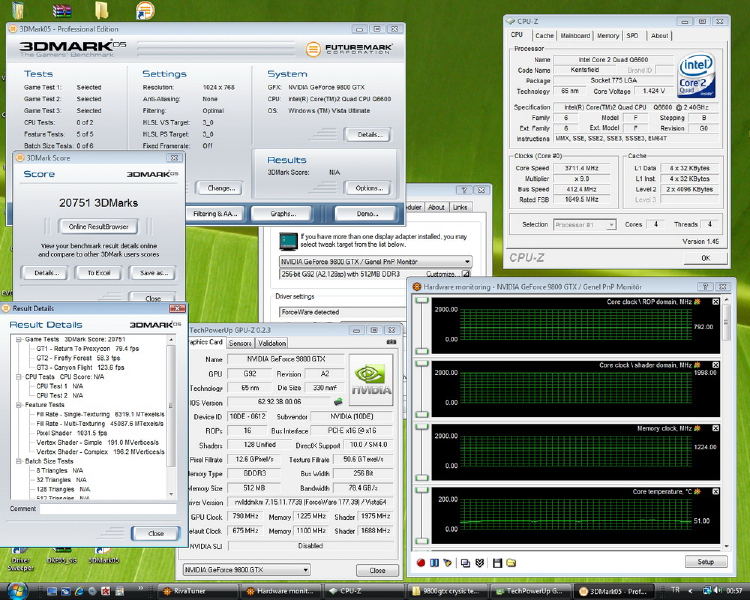
Task: Open the RivaTuner display adapter dropdown
Action: click(467, 262)
